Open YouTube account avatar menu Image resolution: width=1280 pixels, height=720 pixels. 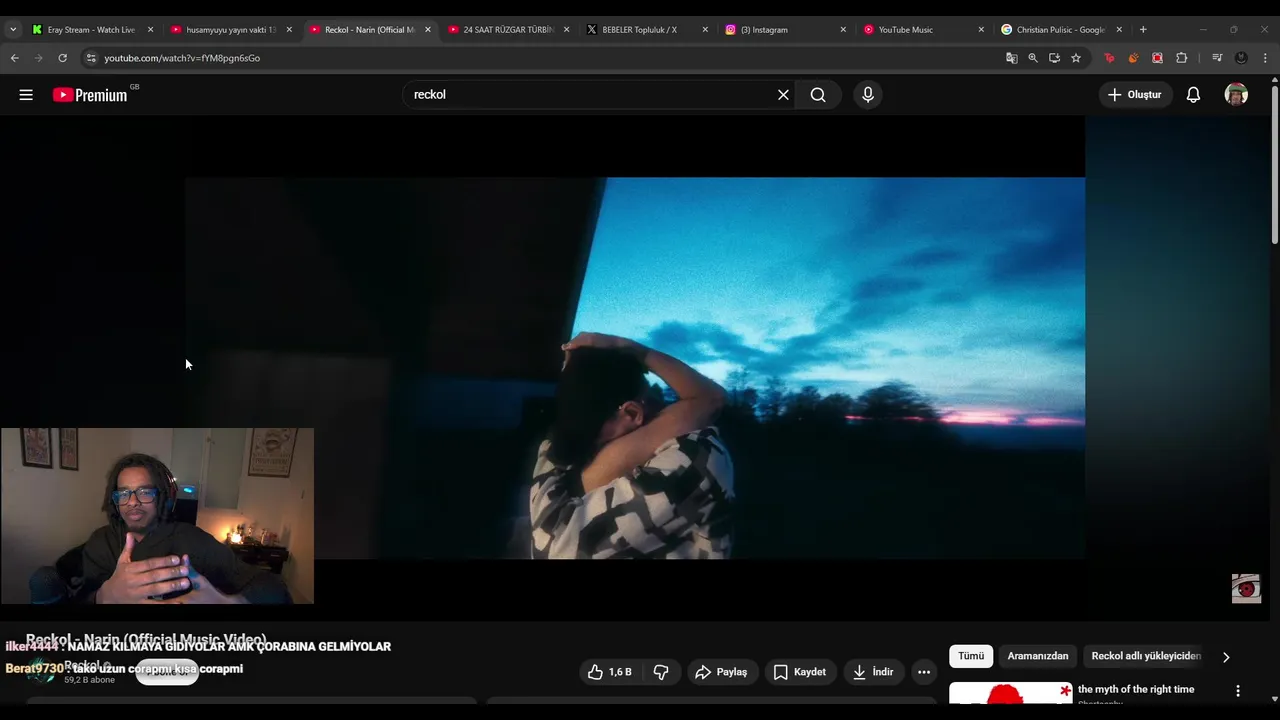click(1236, 95)
